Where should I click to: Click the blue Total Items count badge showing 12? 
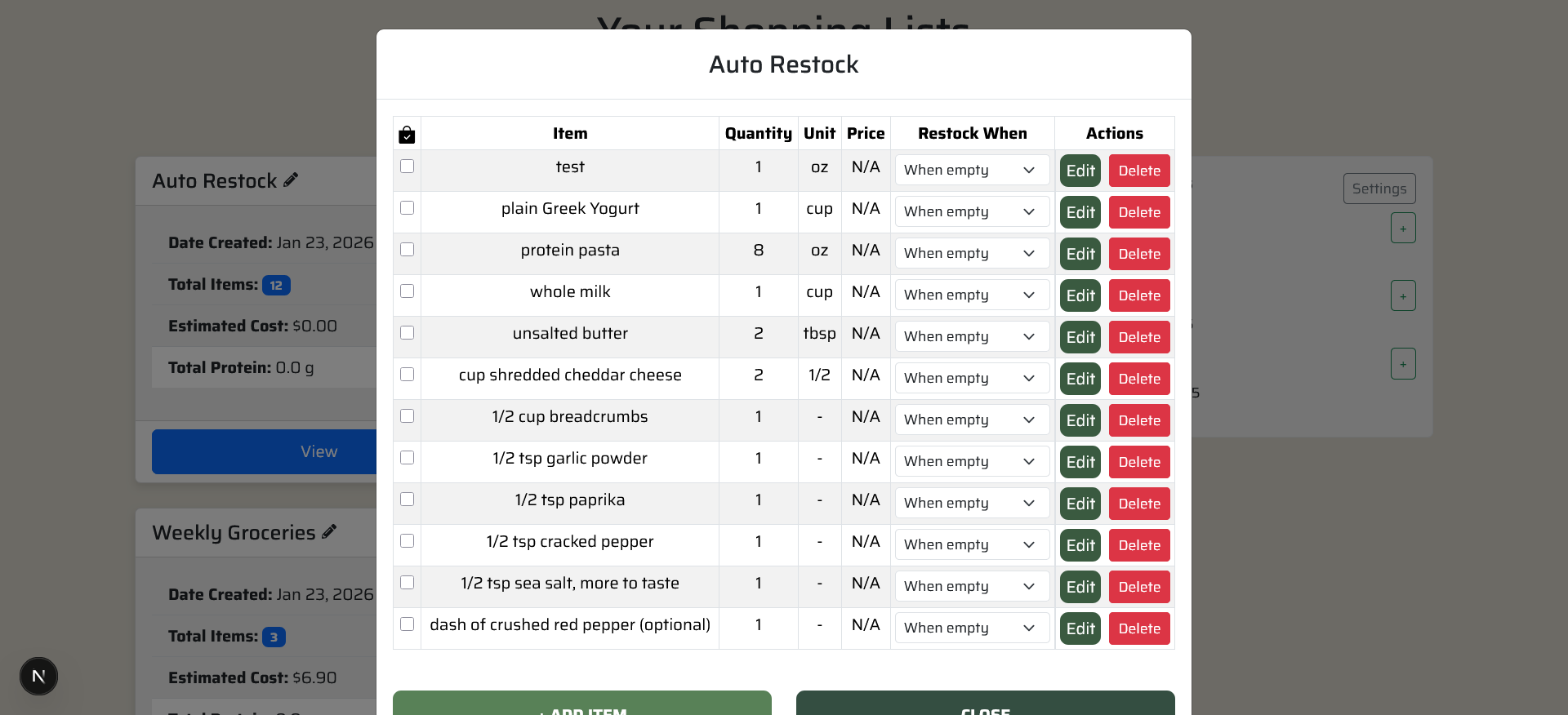[x=276, y=285]
